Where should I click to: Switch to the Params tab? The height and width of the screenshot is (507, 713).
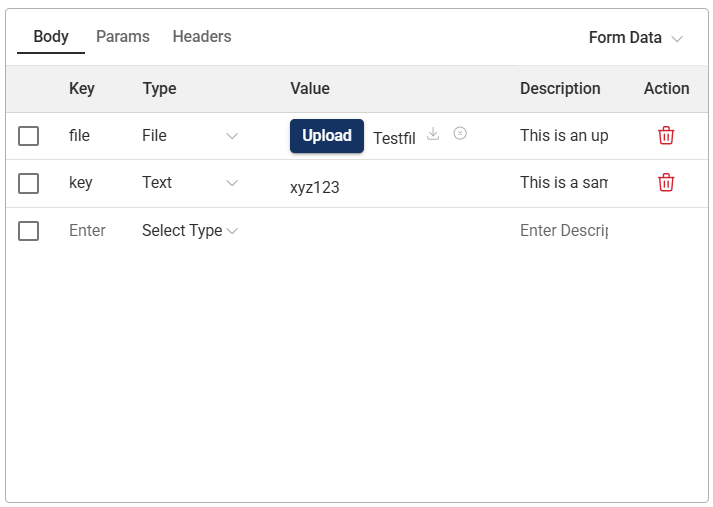(x=123, y=37)
